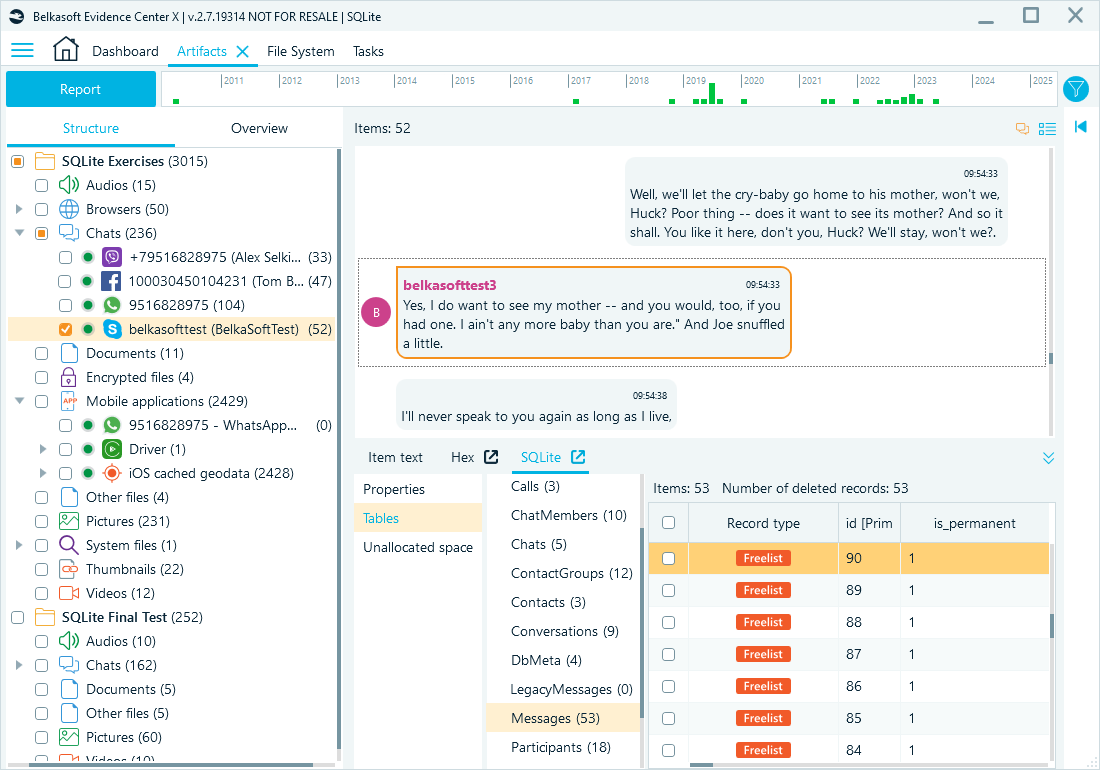Toggle the SQLite Exercises checkbox

tap(18, 161)
